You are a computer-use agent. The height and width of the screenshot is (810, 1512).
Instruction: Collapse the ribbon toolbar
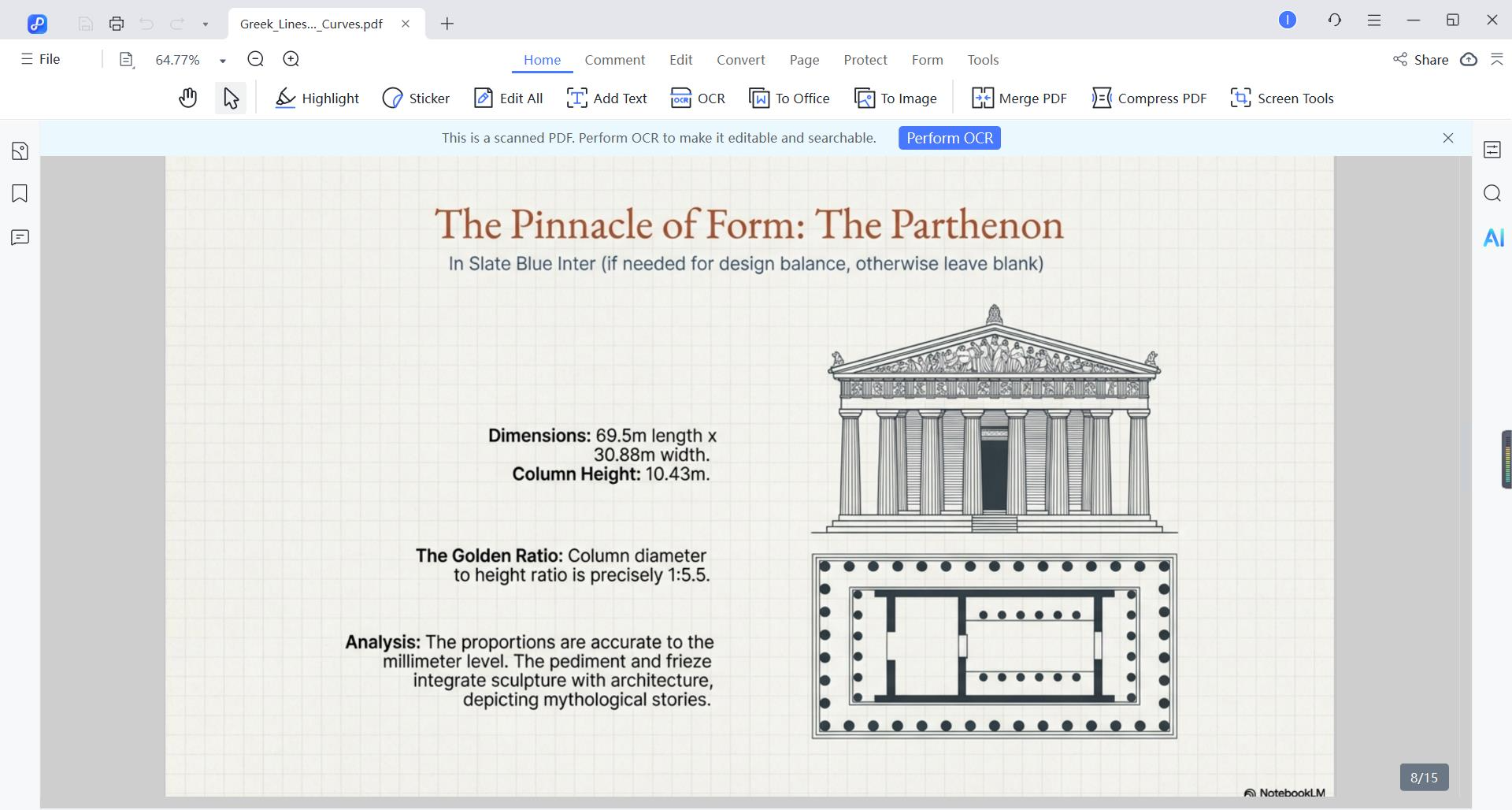click(x=1497, y=60)
